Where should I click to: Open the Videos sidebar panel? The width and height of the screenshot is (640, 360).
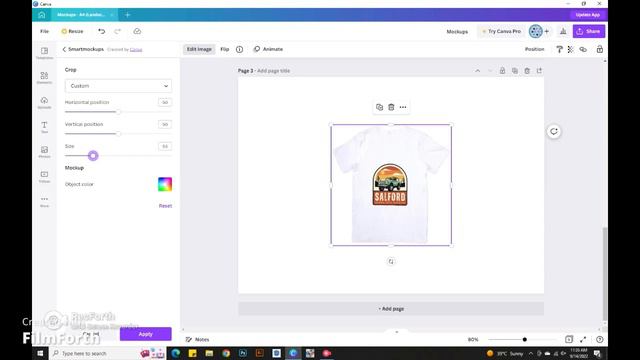pyautogui.click(x=44, y=176)
